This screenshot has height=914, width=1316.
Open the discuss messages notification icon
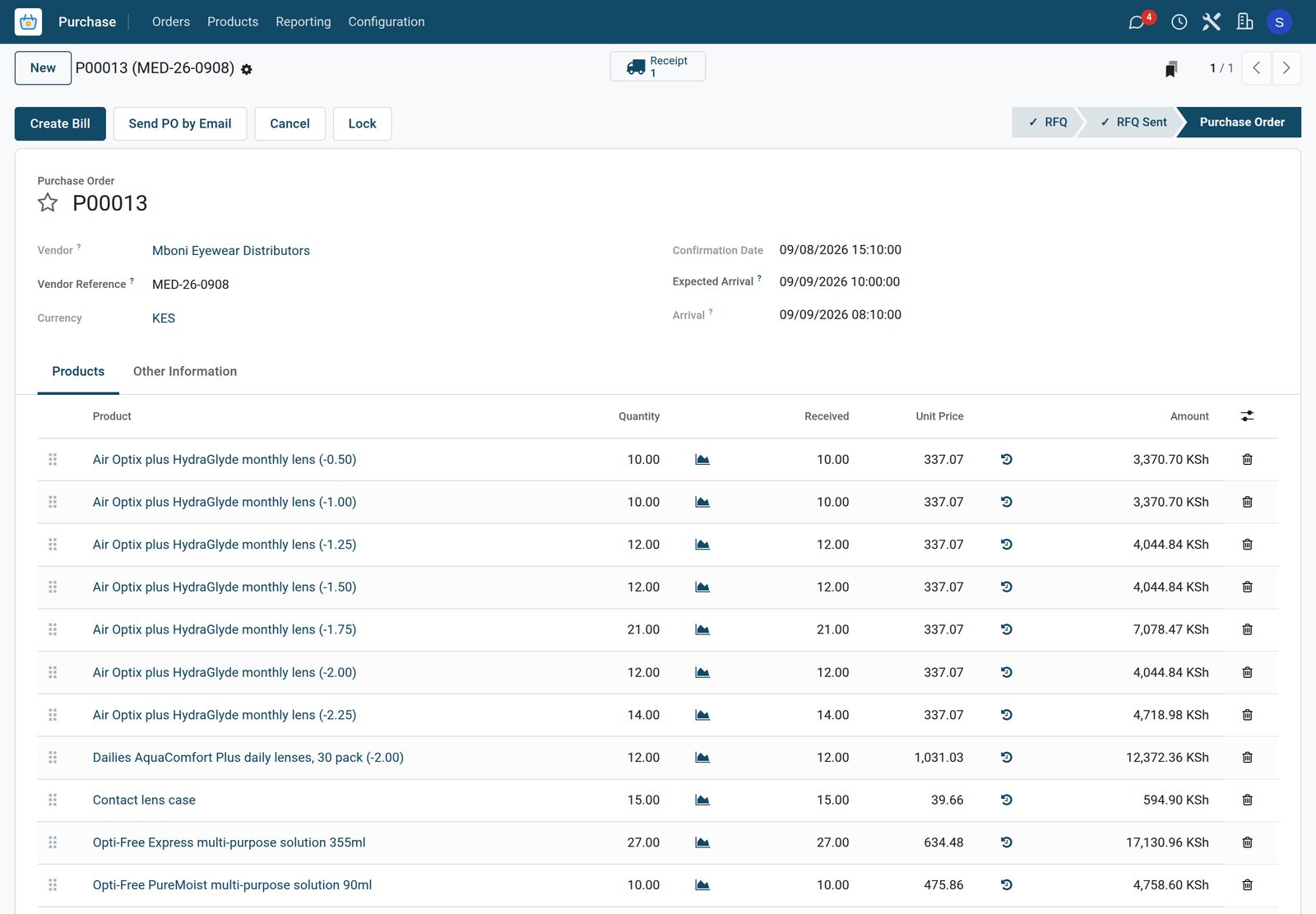pos(1137,22)
